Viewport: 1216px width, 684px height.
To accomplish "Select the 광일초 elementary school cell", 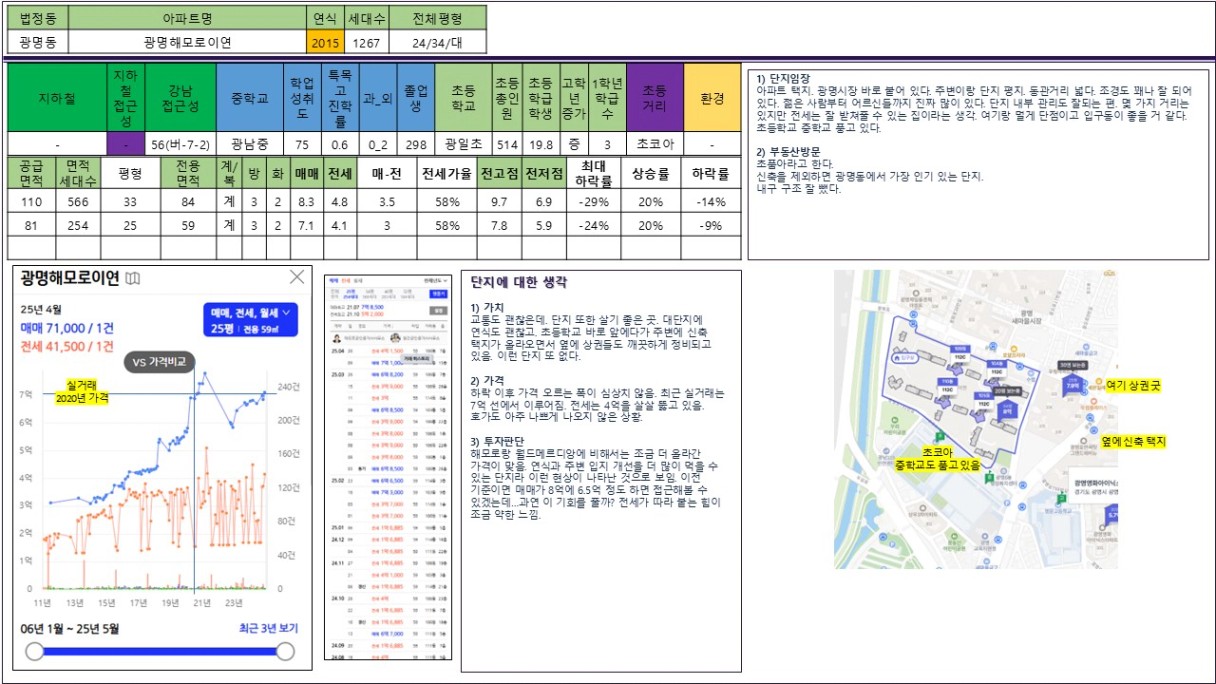I will pos(464,144).
